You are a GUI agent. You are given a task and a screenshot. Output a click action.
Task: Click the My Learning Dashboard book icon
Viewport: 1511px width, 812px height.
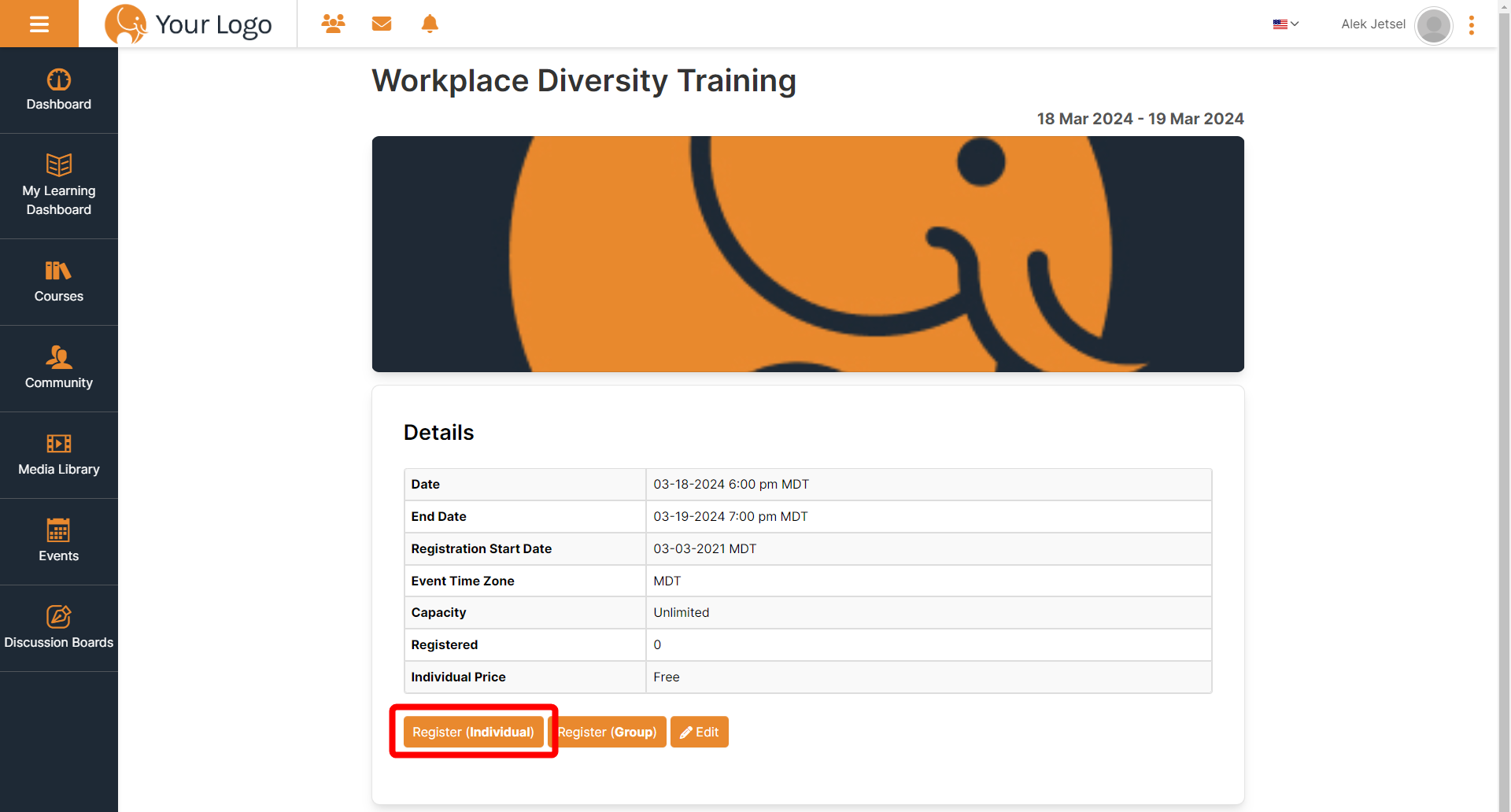pos(59,164)
